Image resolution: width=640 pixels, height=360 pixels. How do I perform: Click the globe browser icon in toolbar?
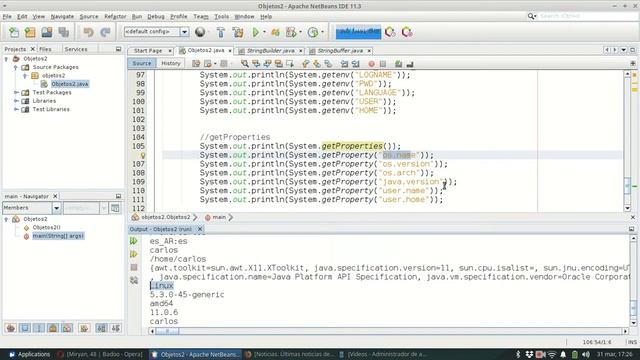(200, 32)
